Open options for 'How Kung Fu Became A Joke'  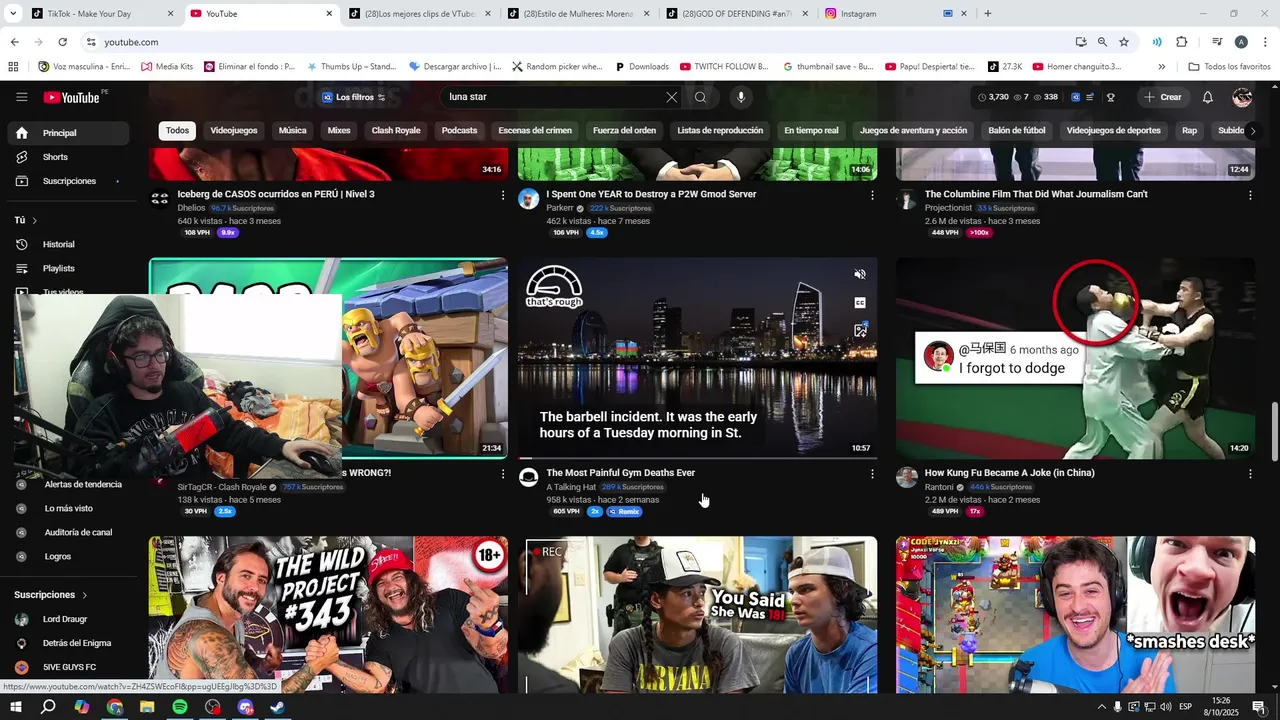point(1250,474)
